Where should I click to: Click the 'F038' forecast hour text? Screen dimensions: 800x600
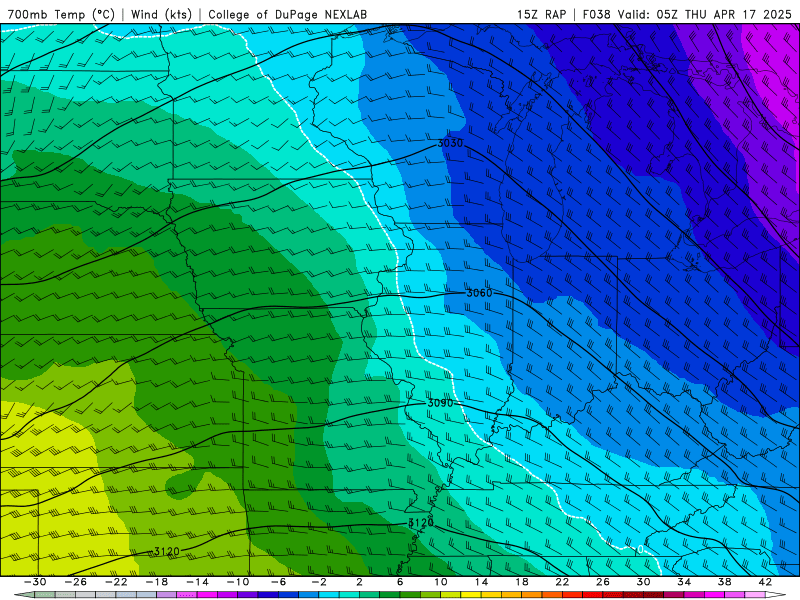pos(596,14)
